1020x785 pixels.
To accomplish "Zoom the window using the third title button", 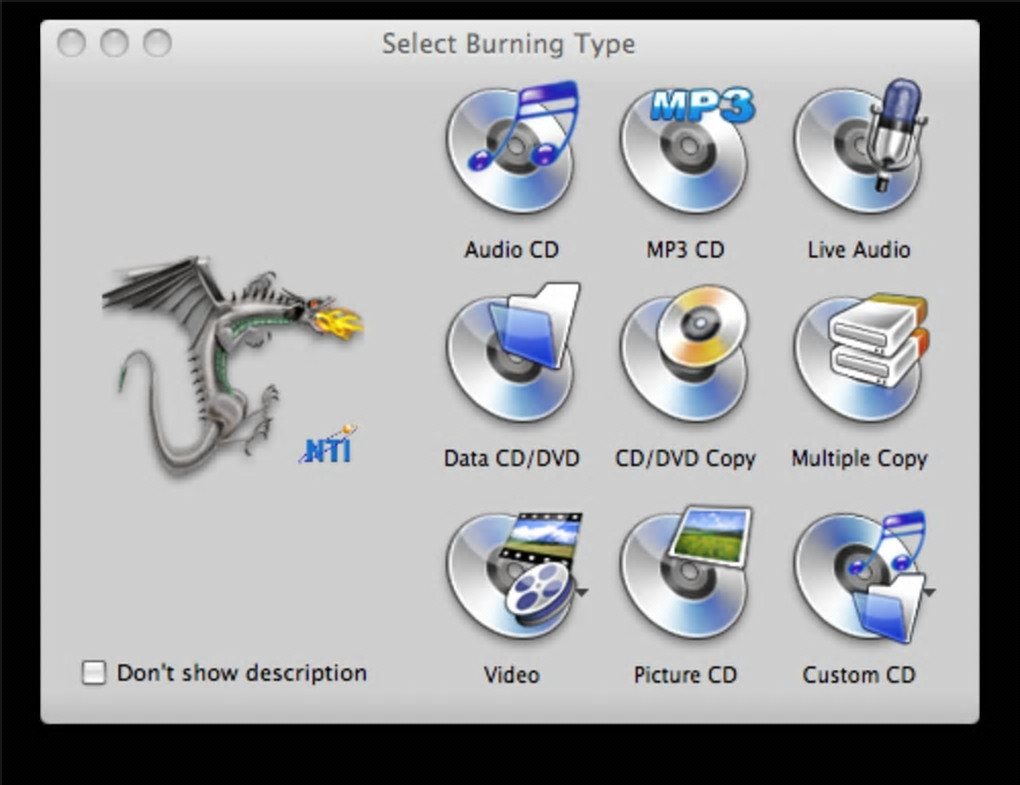I will 157,43.
